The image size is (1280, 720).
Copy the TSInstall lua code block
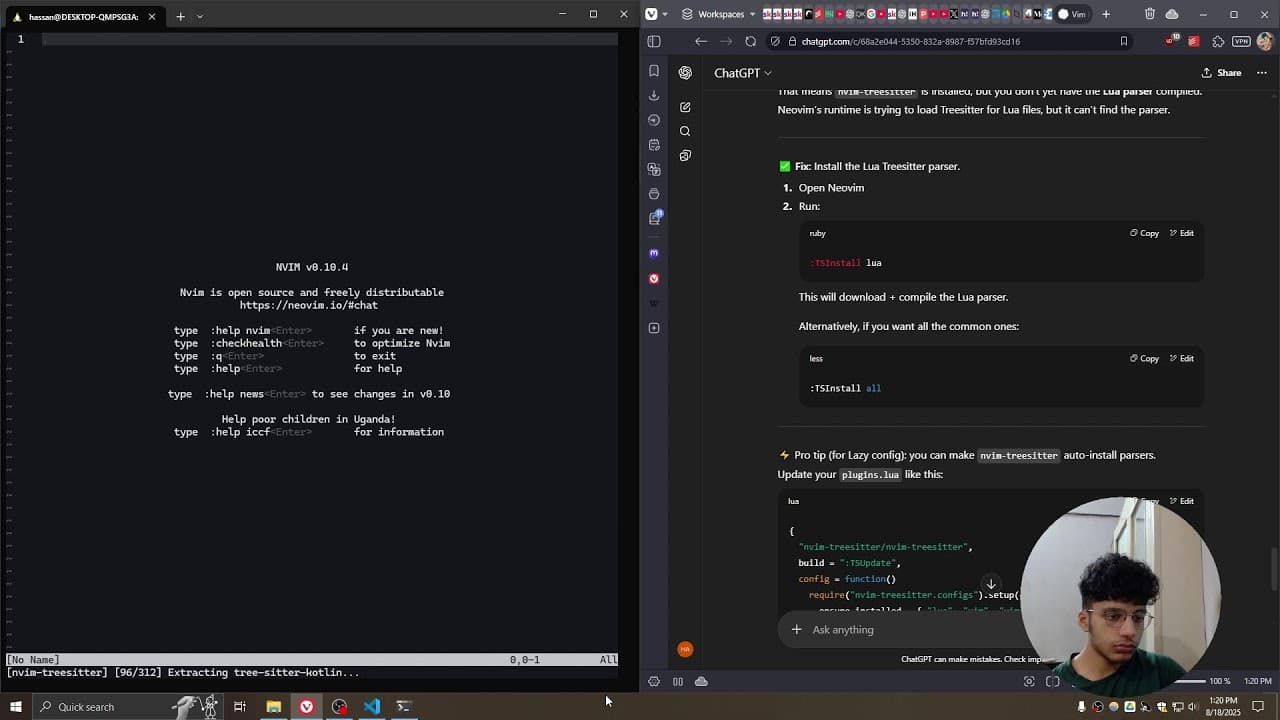pos(1144,233)
